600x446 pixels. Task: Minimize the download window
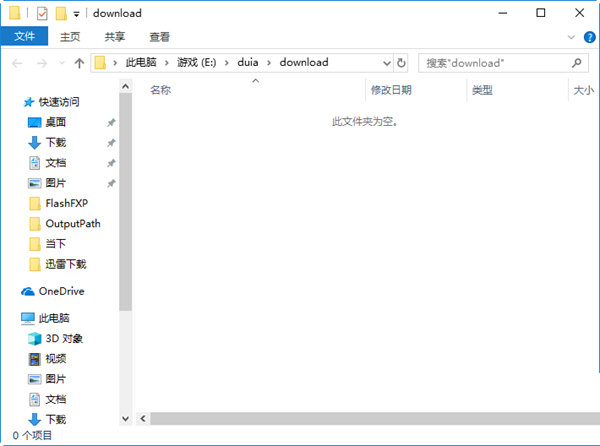[x=503, y=13]
